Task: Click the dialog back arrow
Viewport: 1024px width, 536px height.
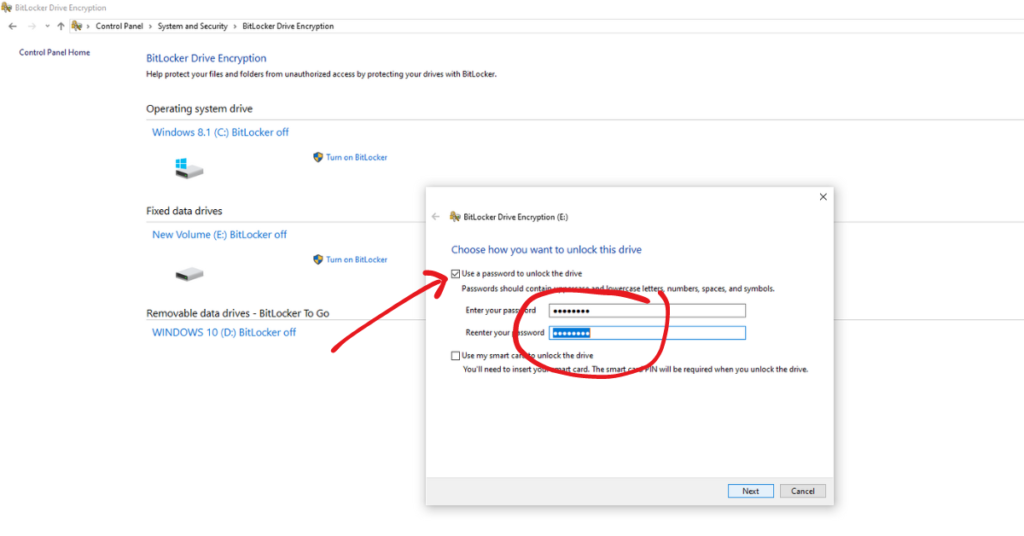Action: coord(436,217)
